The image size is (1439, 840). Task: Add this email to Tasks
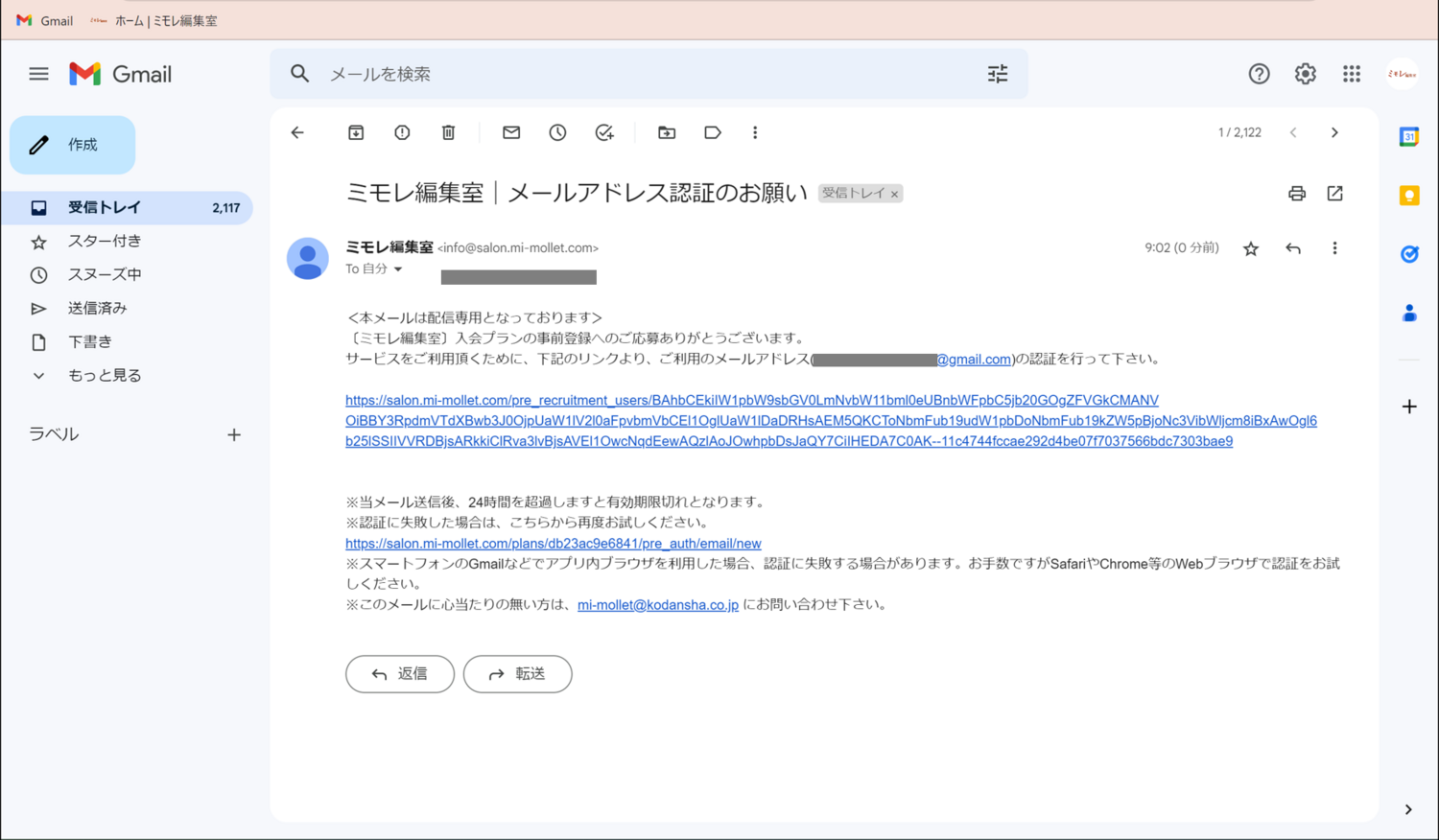click(604, 132)
